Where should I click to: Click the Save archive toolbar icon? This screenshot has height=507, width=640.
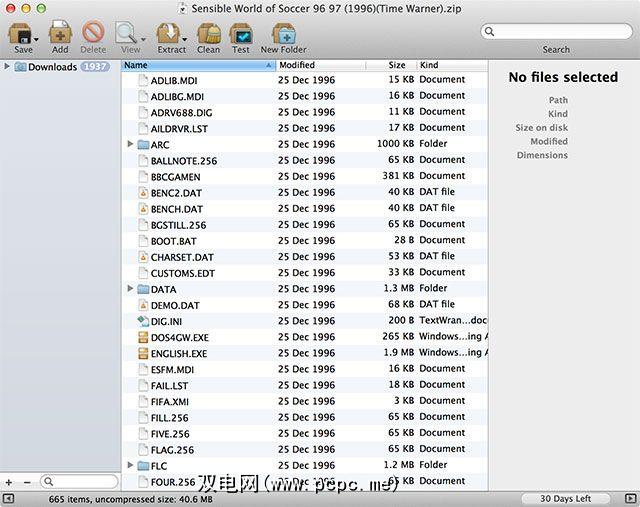click(x=20, y=33)
